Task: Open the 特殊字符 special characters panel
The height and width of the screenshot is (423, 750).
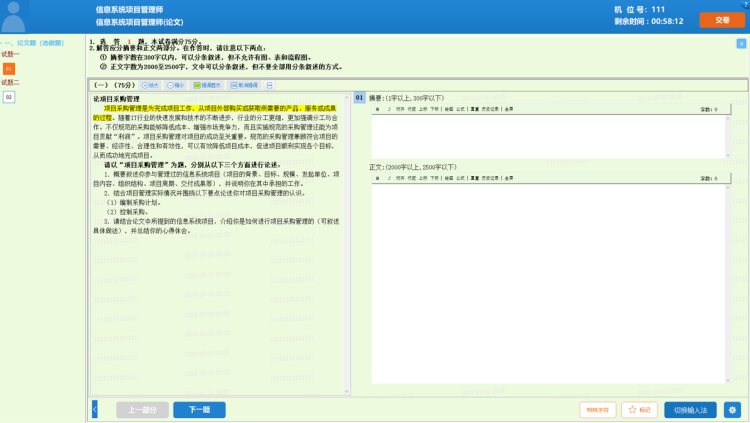Action: (598, 410)
